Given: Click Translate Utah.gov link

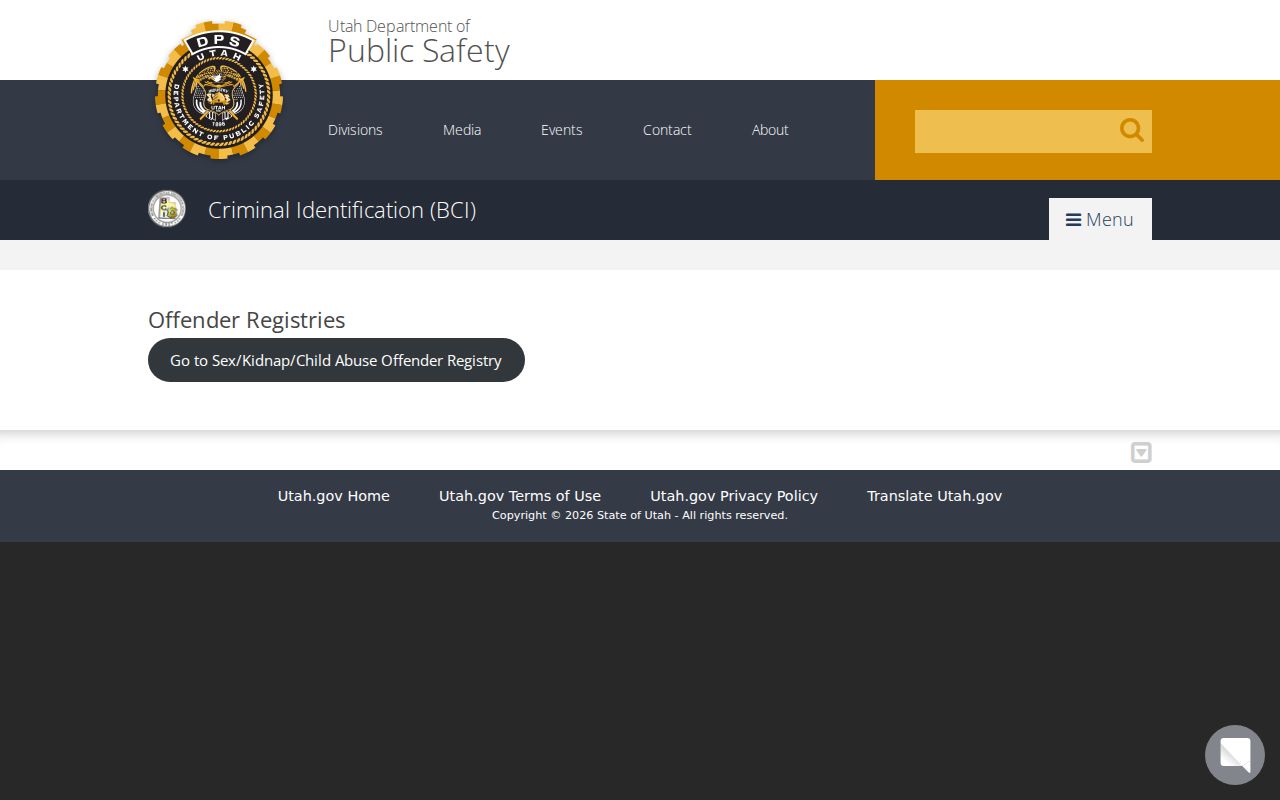Looking at the screenshot, I should coord(934,496).
